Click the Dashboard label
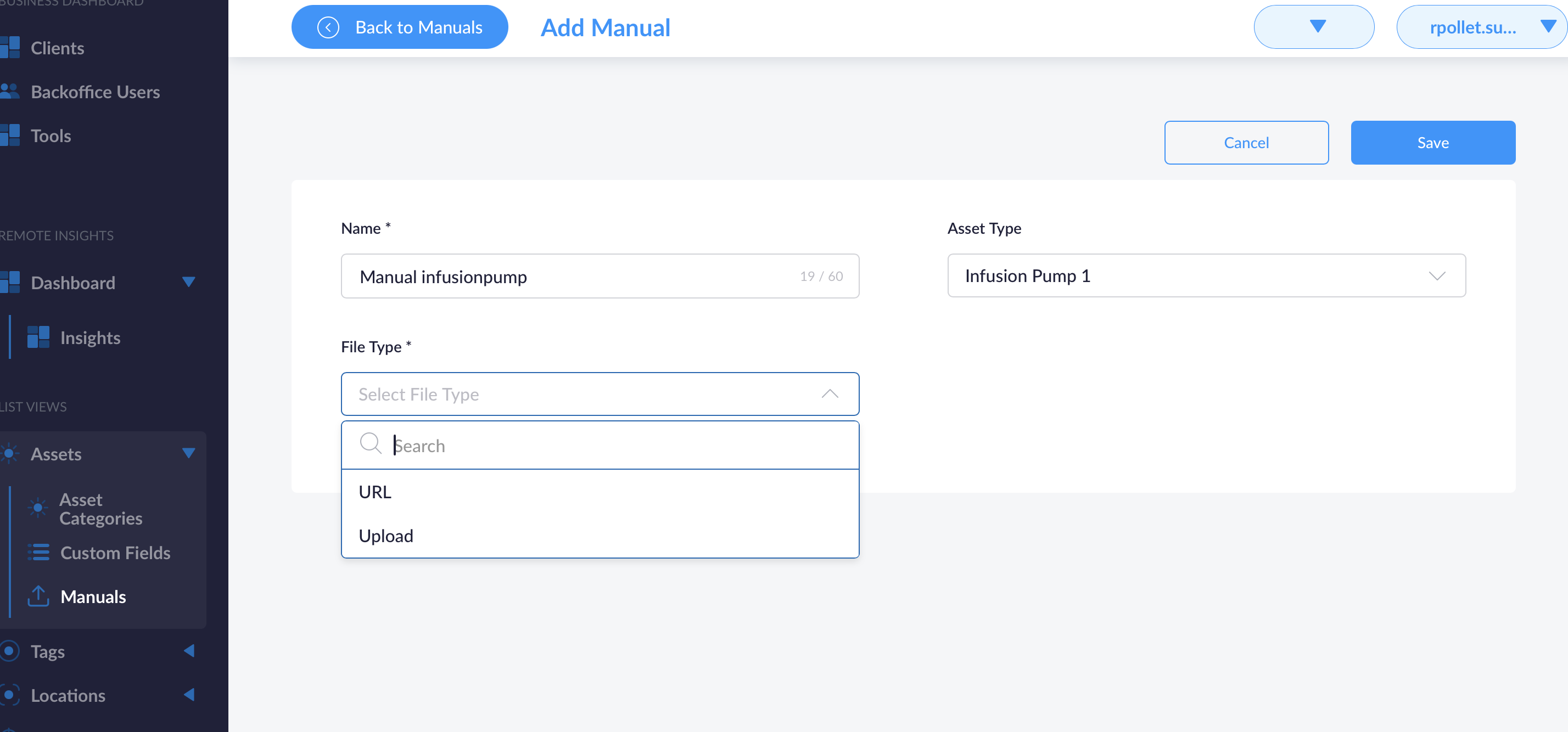Screen dimensions: 1568x732 (x=73, y=283)
